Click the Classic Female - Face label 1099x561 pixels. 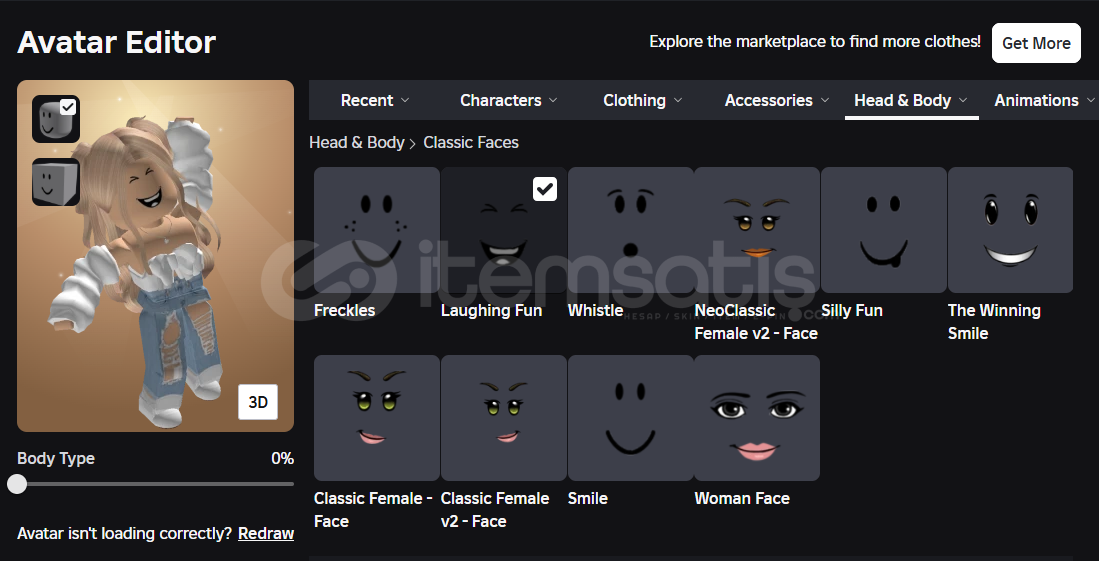pos(373,510)
